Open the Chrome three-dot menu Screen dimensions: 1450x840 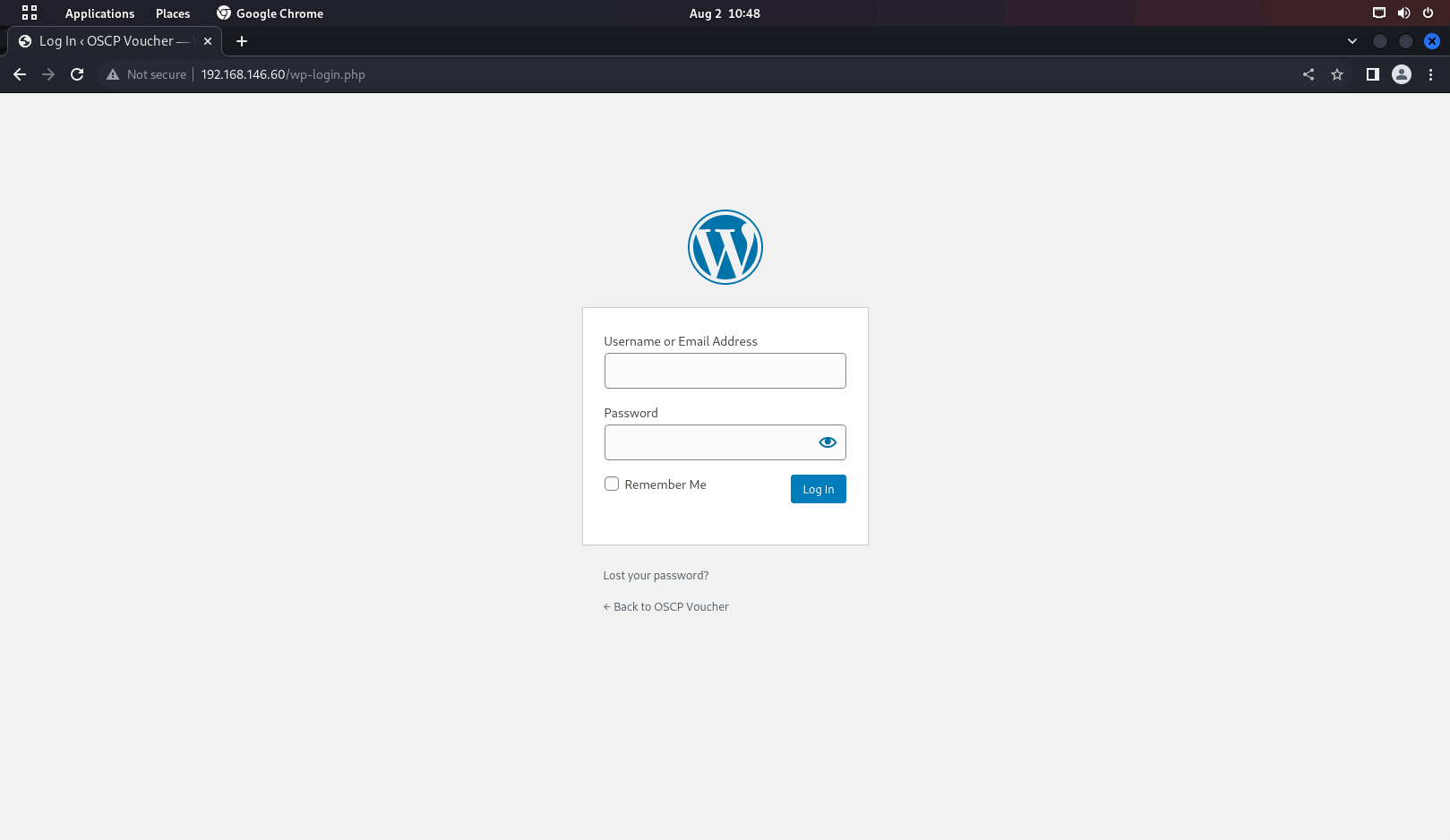tap(1430, 74)
